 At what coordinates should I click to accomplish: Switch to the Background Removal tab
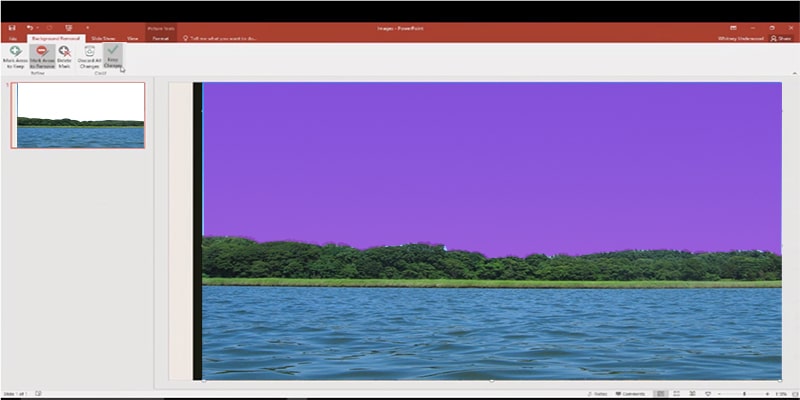point(56,38)
